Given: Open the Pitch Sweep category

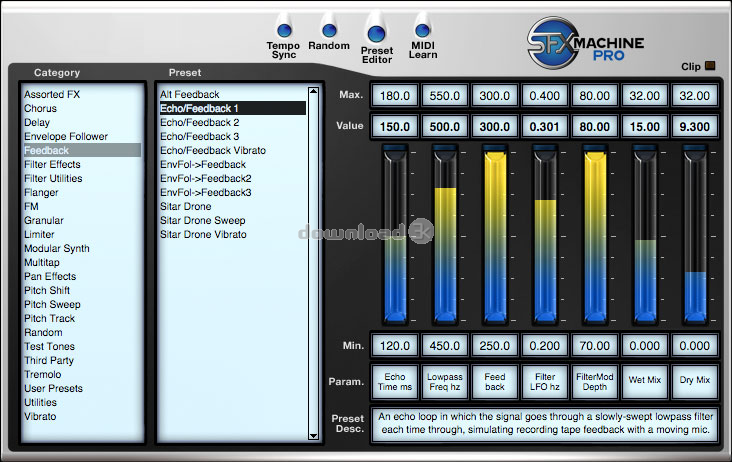Looking at the screenshot, I should point(52,304).
